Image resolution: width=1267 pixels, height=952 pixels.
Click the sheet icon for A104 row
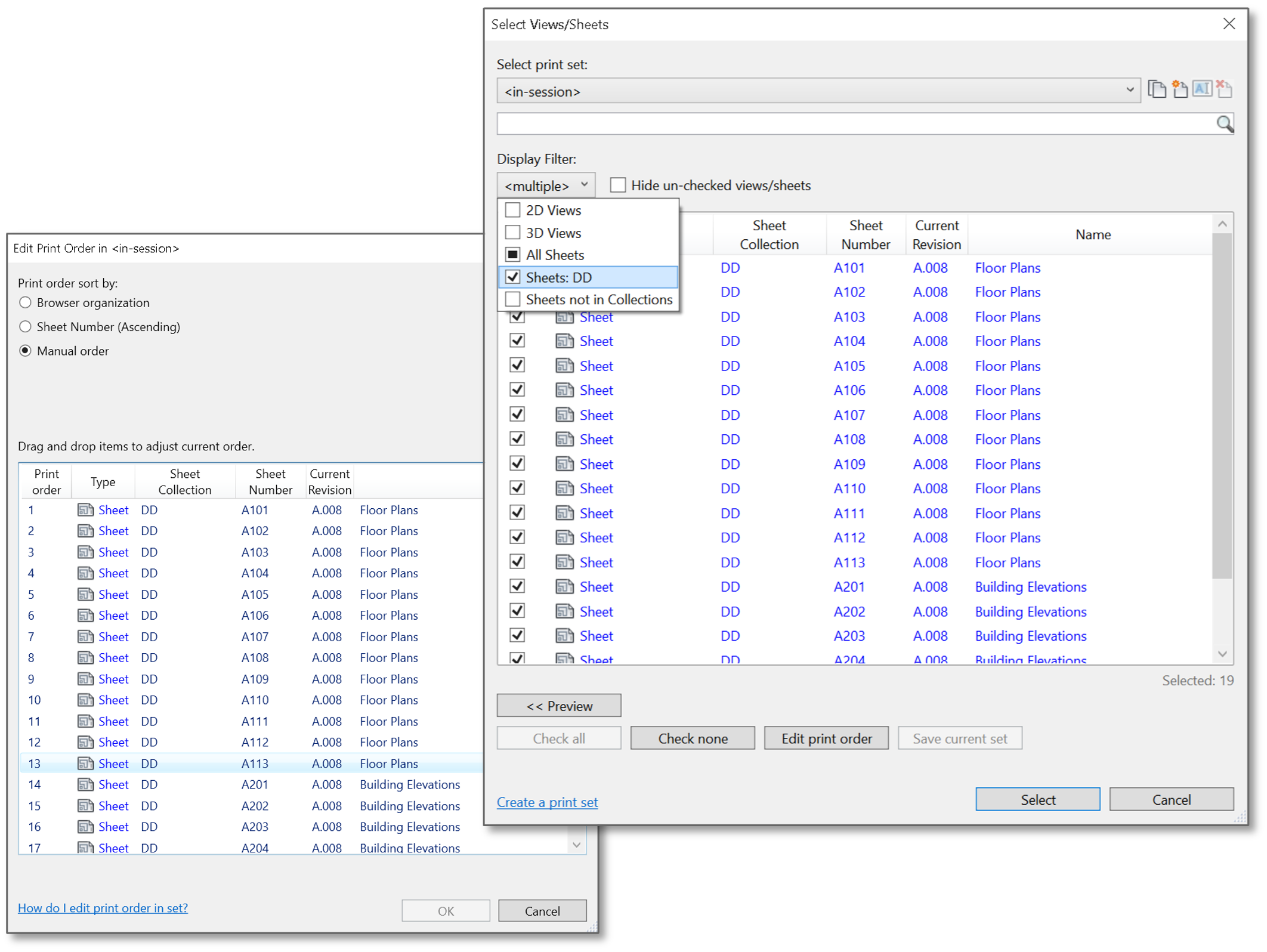[x=564, y=341]
